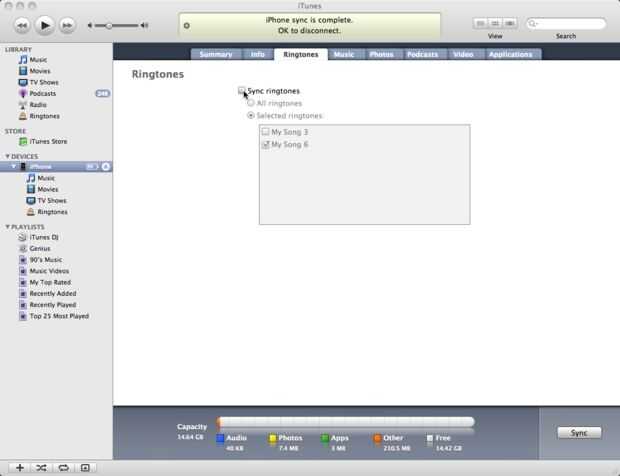The image size is (620, 476).
Task: Switch to Cover Flow view button
Action: click(510, 23)
